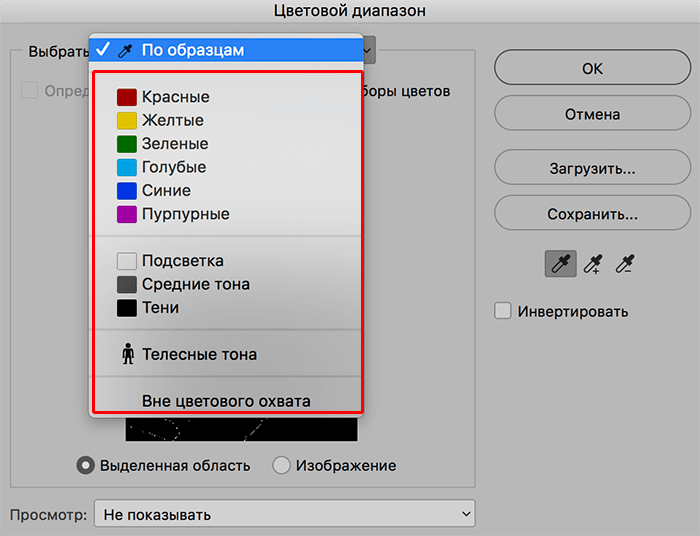Select the eyedropper tool icon
Image resolution: width=700 pixels, height=536 pixels.
[x=560, y=264]
